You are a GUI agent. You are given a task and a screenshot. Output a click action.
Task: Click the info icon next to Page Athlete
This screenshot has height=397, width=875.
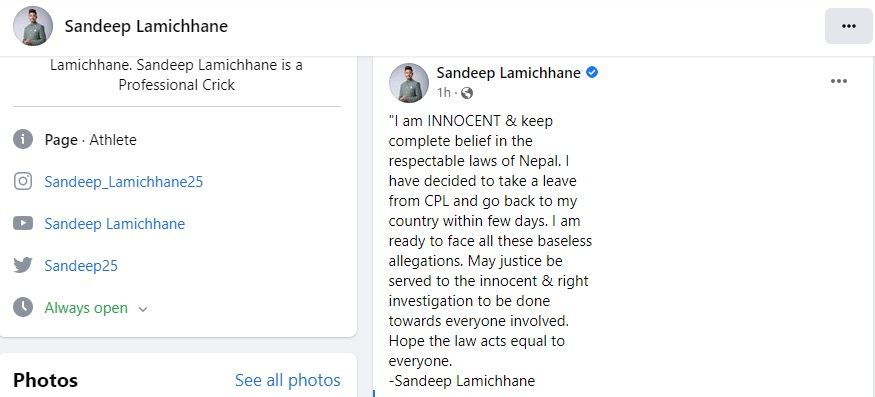click(23, 140)
